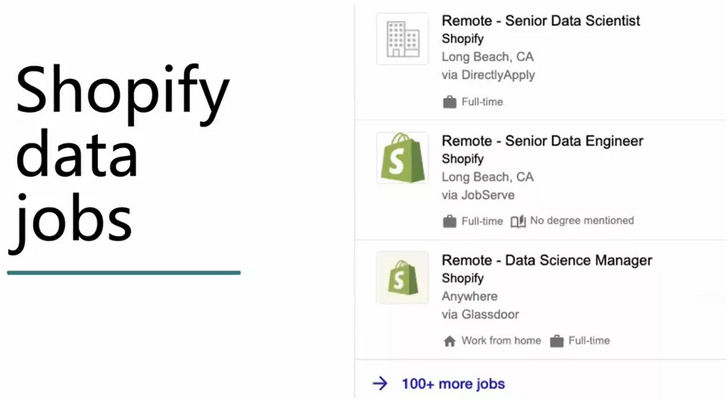This screenshot has height=400, width=728.
Task: Click the briefcase icon under Senior Data Engineer
Action: 450,221
